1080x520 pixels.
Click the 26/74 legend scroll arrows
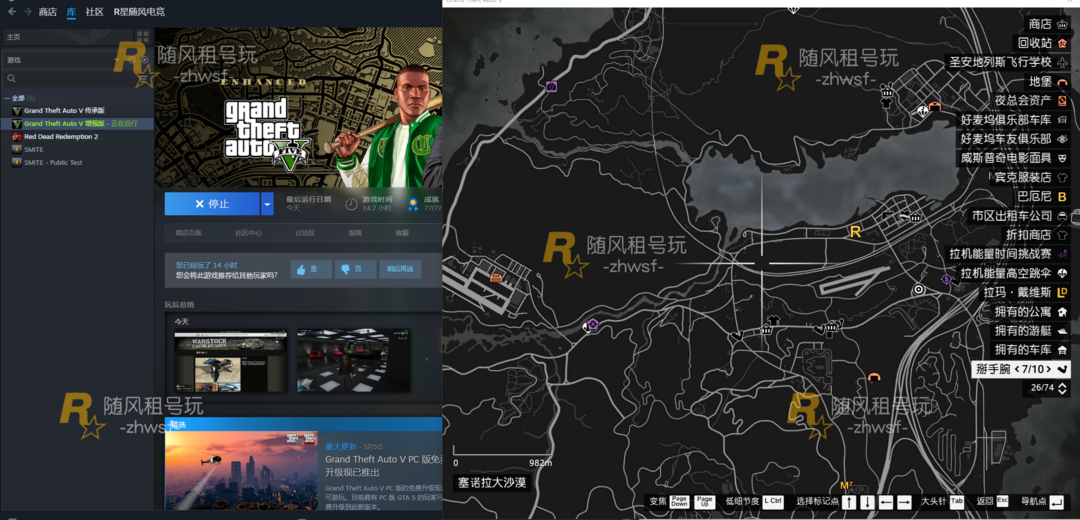tap(1061, 388)
